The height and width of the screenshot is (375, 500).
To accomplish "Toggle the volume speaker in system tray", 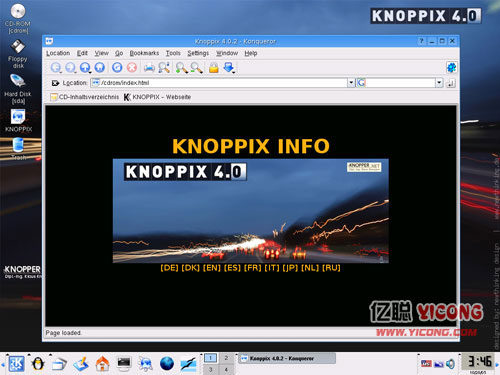I will [x=451, y=364].
